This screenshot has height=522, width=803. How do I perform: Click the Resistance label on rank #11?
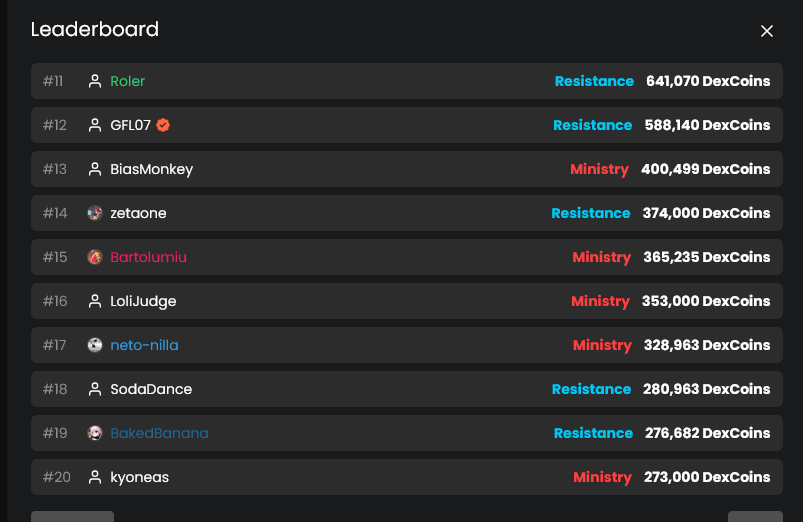pyautogui.click(x=594, y=81)
